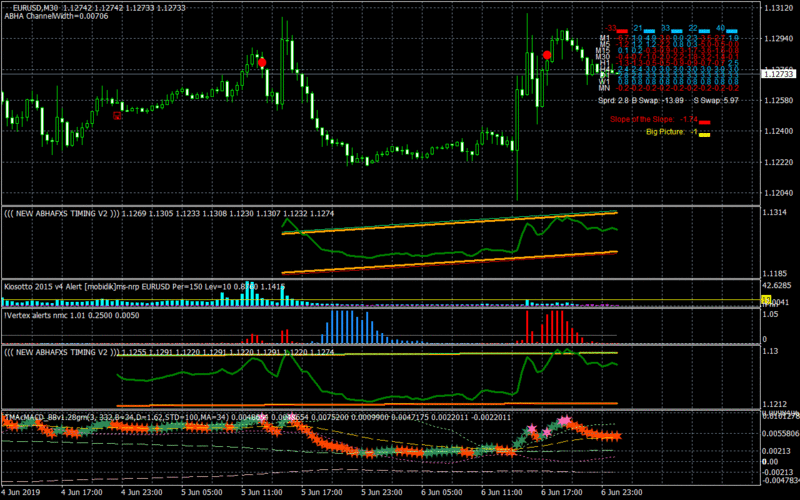The width and height of the screenshot is (800, 500).
Task: Click the B Swap: -13.89 readout
Action: click(658, 101)
